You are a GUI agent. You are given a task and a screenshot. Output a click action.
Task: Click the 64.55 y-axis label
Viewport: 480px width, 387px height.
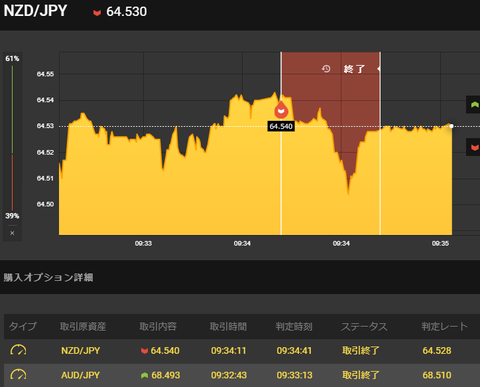coord(45,74)
